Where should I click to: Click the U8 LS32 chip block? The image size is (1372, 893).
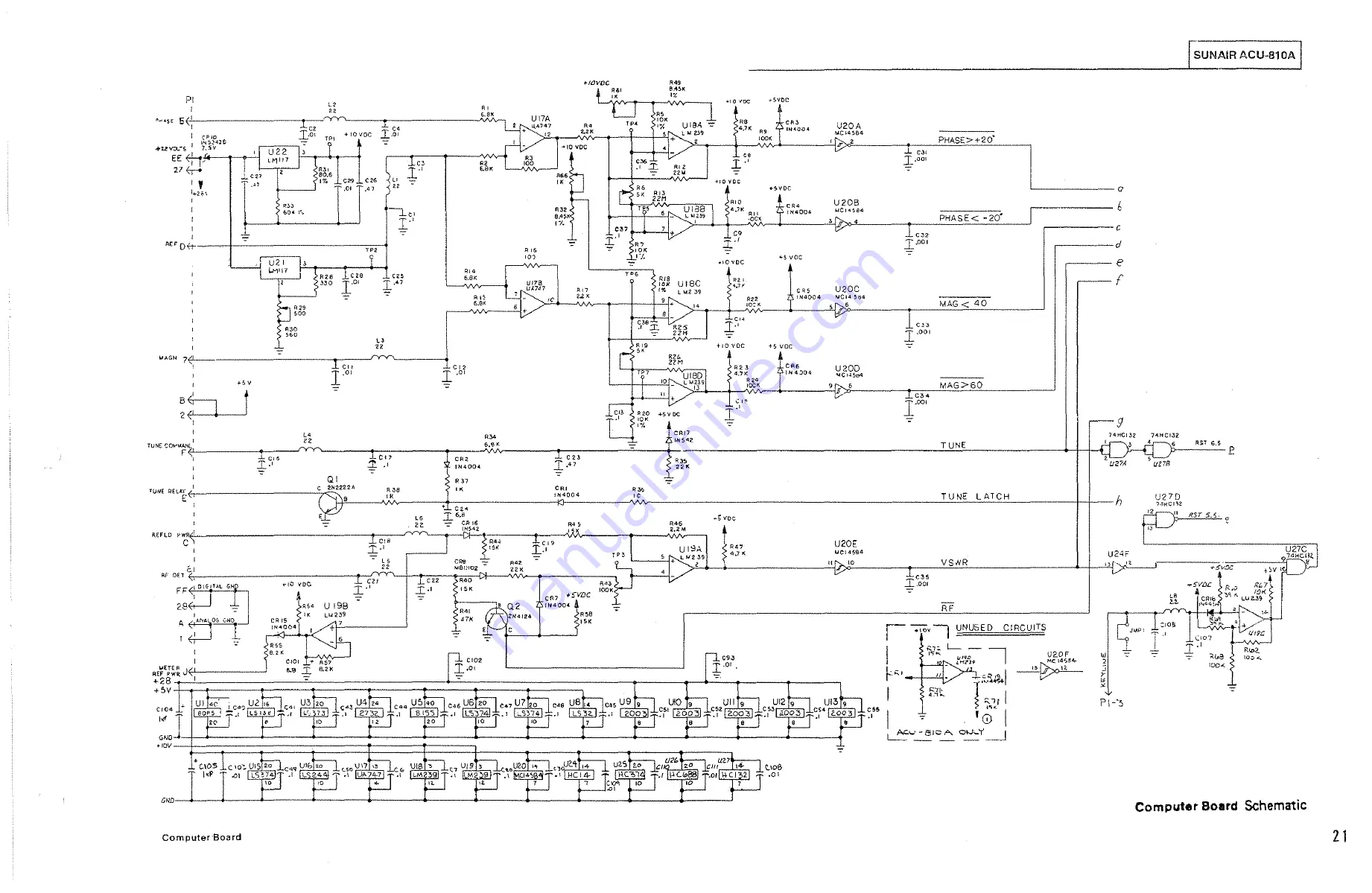582,713
